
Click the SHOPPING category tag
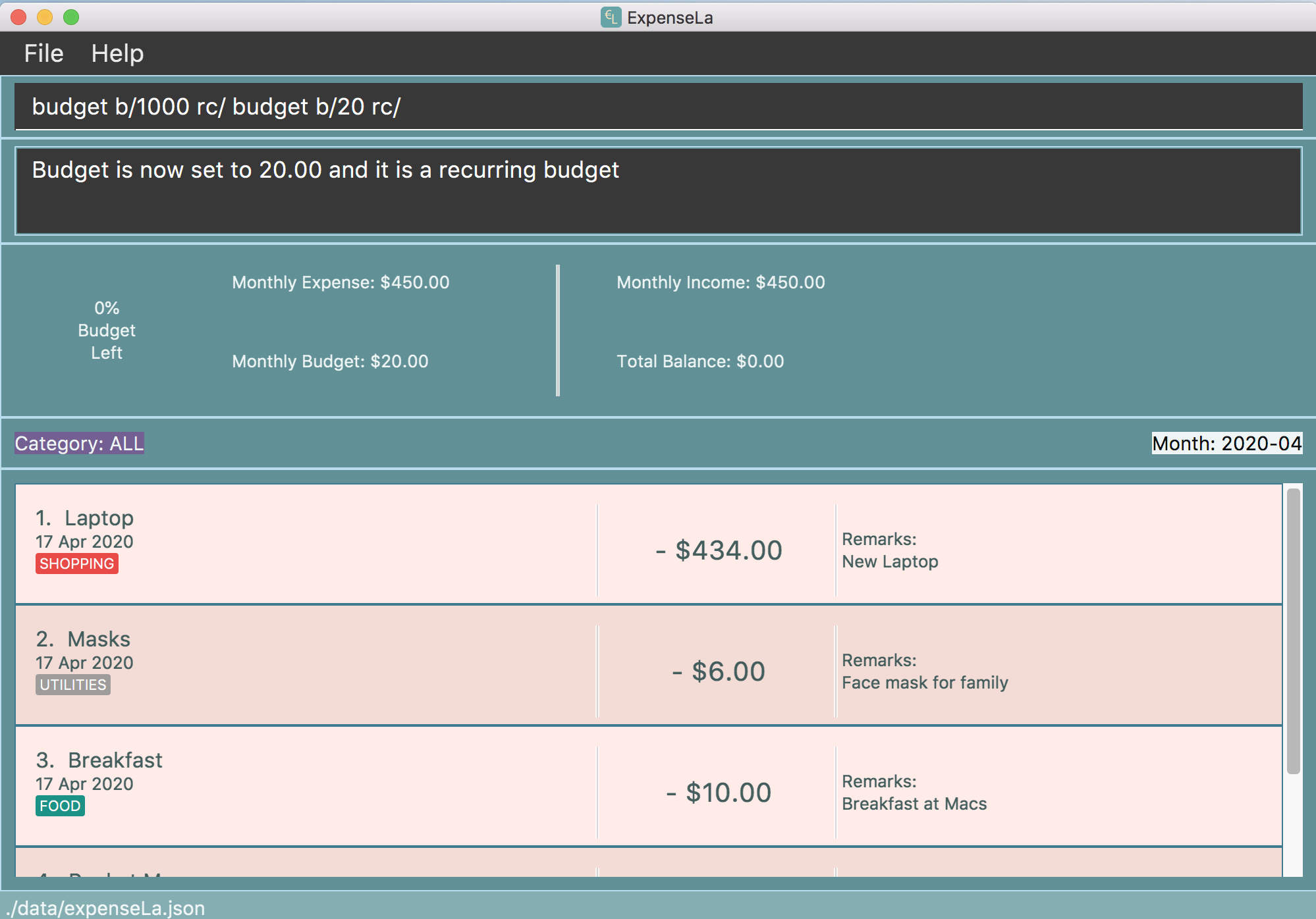click(76, 564)
